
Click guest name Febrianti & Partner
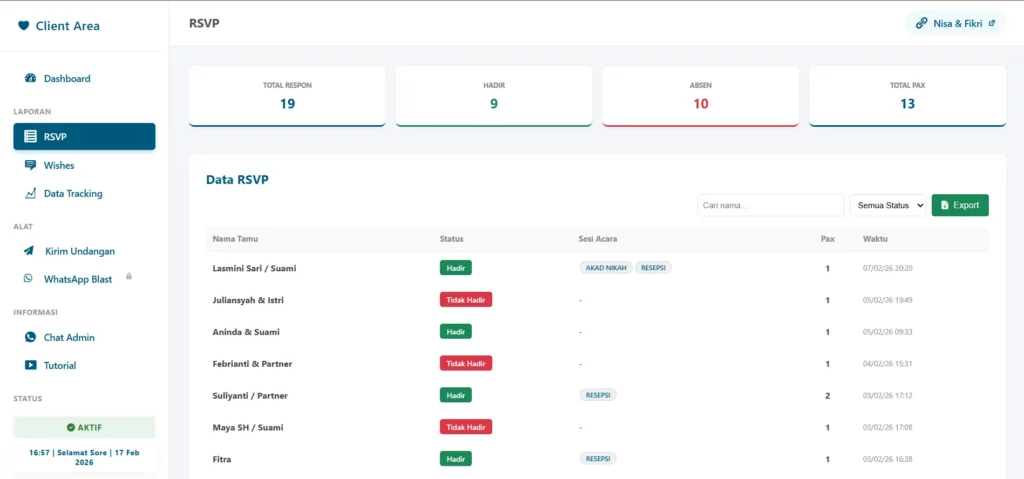click(x=251, y=363)
